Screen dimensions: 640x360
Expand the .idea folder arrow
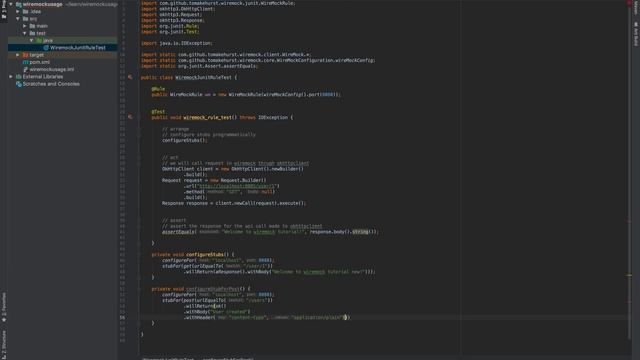point(18,11)
